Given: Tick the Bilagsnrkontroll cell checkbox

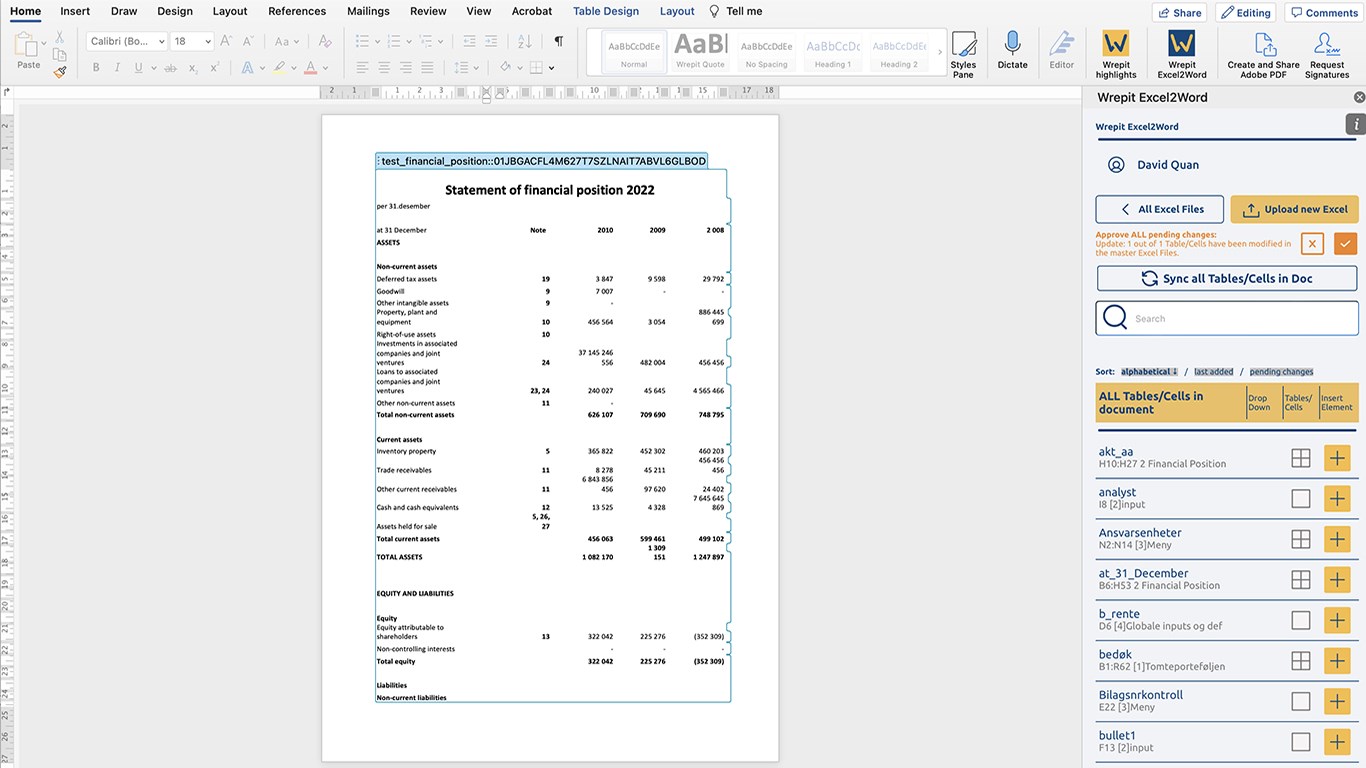Looking at the screenshot, I should [x=1300, y=701].
